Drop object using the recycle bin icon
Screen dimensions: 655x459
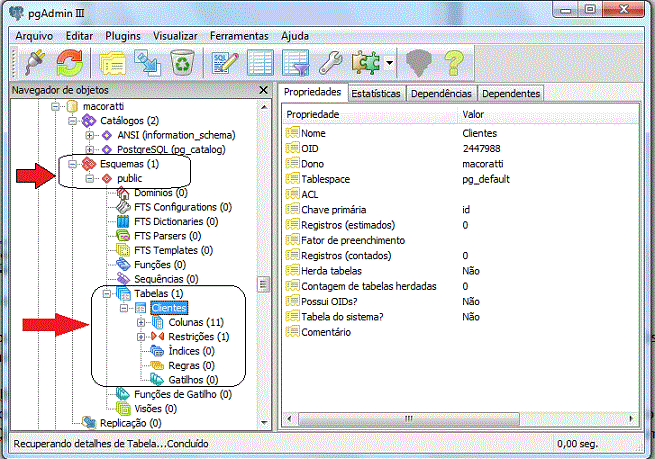click(183, 63)
